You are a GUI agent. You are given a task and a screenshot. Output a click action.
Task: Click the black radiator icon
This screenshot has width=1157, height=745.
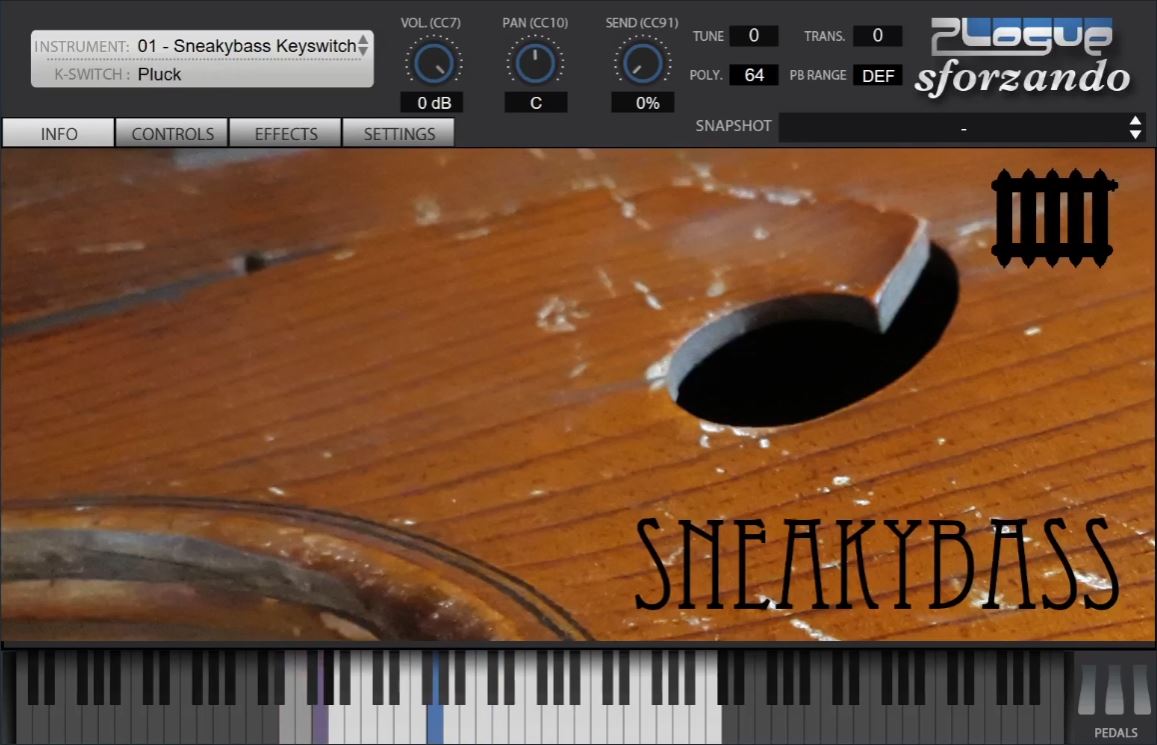(x=1053, y=218)
